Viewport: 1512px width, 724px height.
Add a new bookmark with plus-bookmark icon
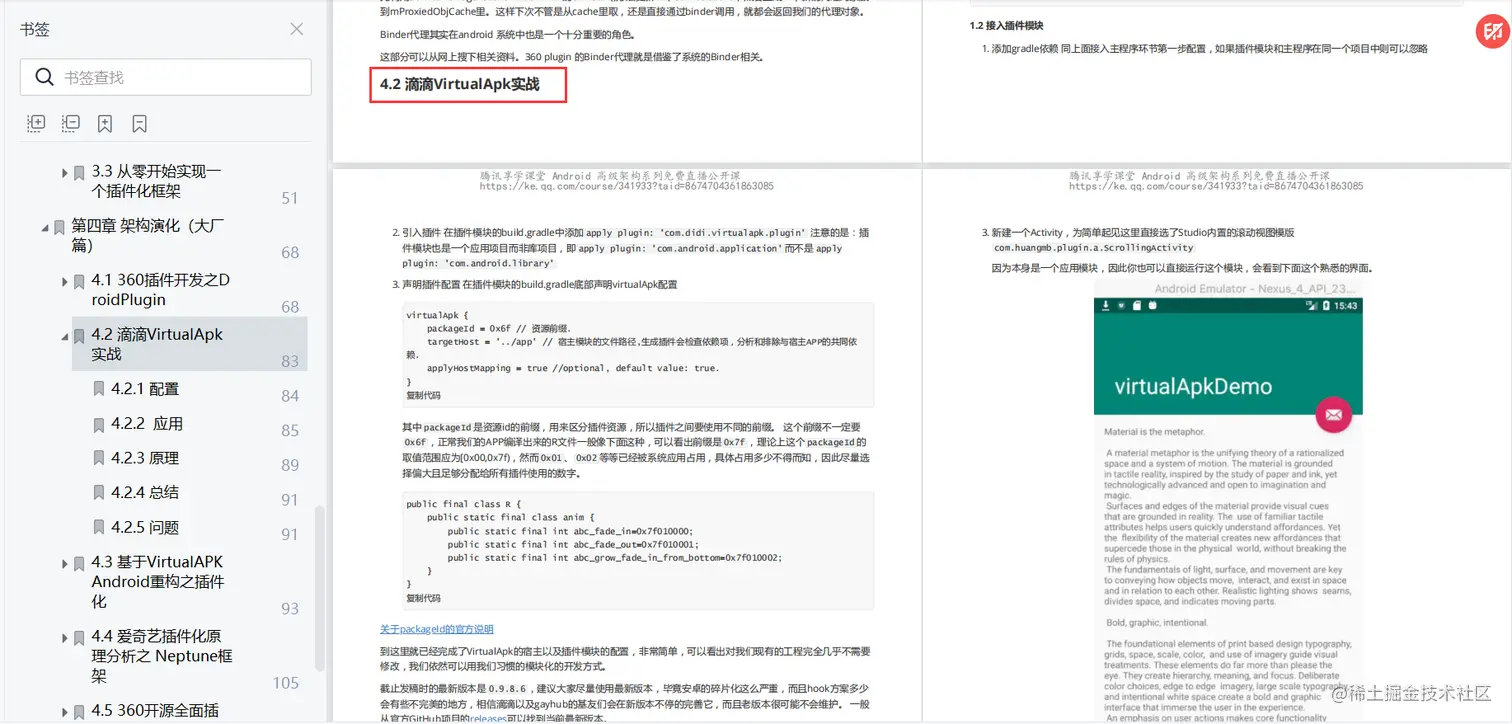tap(105, 123)
